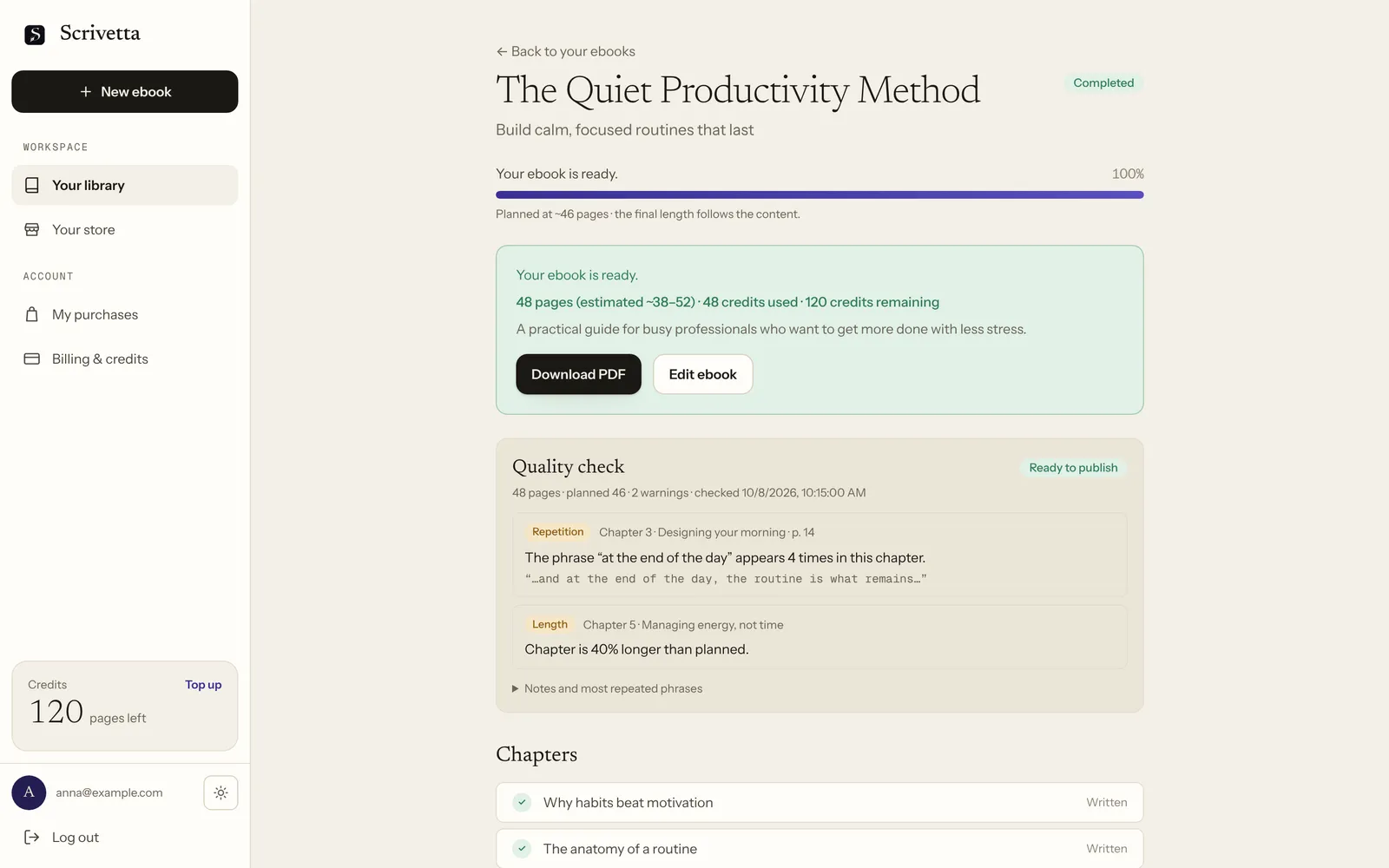Download the ebook as PDF
Image resolution: width=1389 pixels, height=868 pixels.
pyautogui.click(x=578, y=374)
